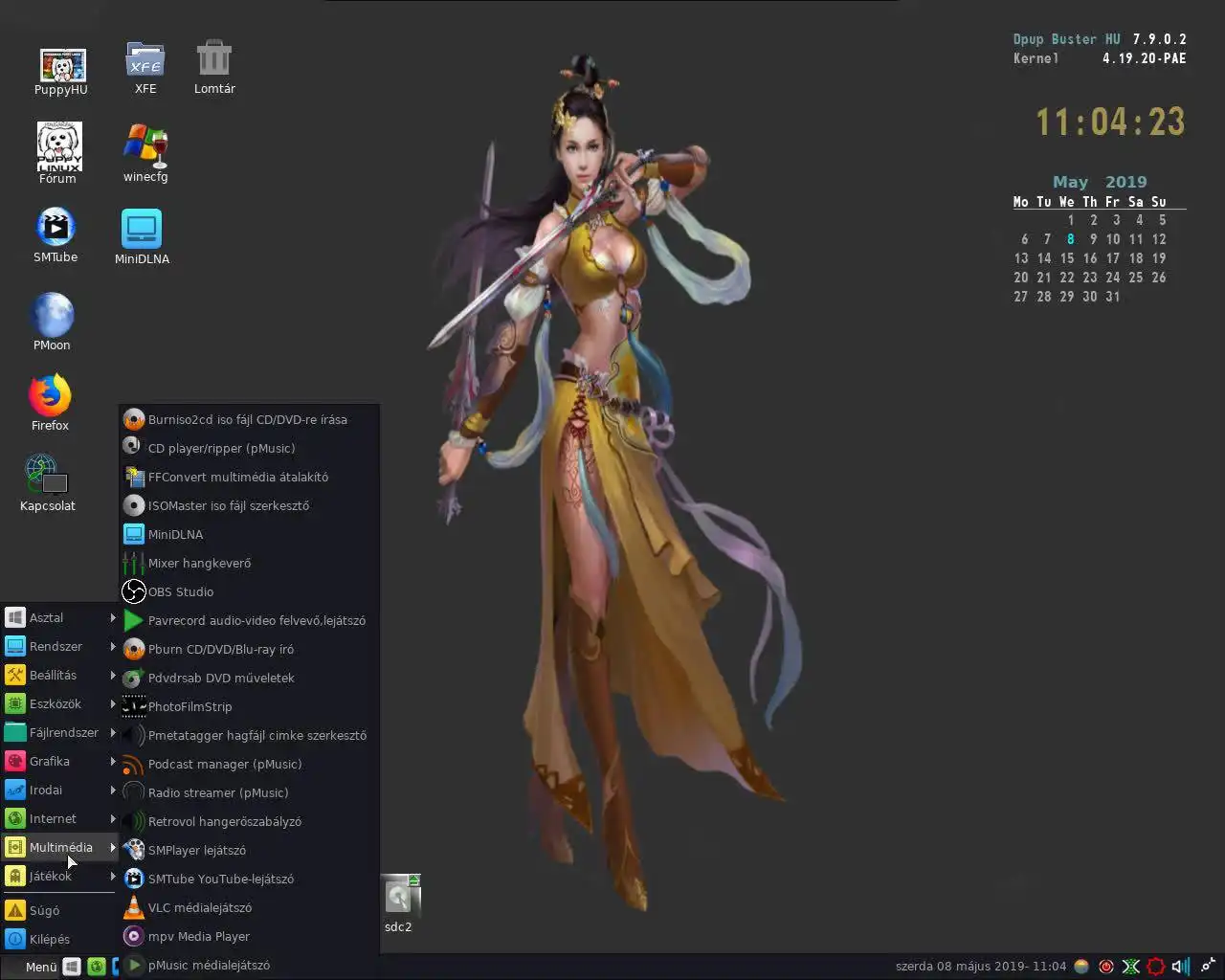Click the green globe taskbar launcher
The width and height of the screenshot is (1225, 980).
pos(97,967)
